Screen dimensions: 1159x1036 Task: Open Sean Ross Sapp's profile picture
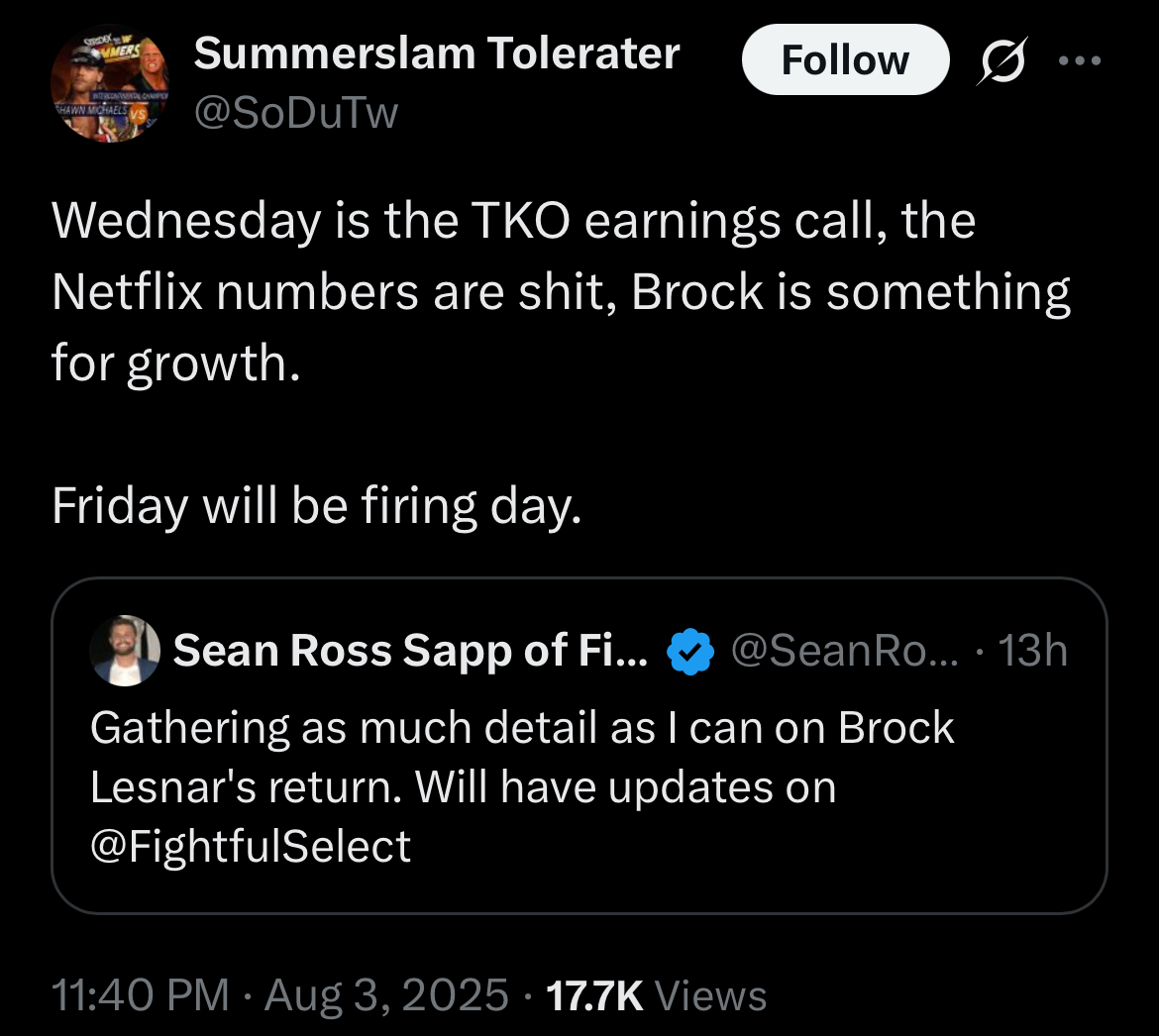click(x=125, y=651)
